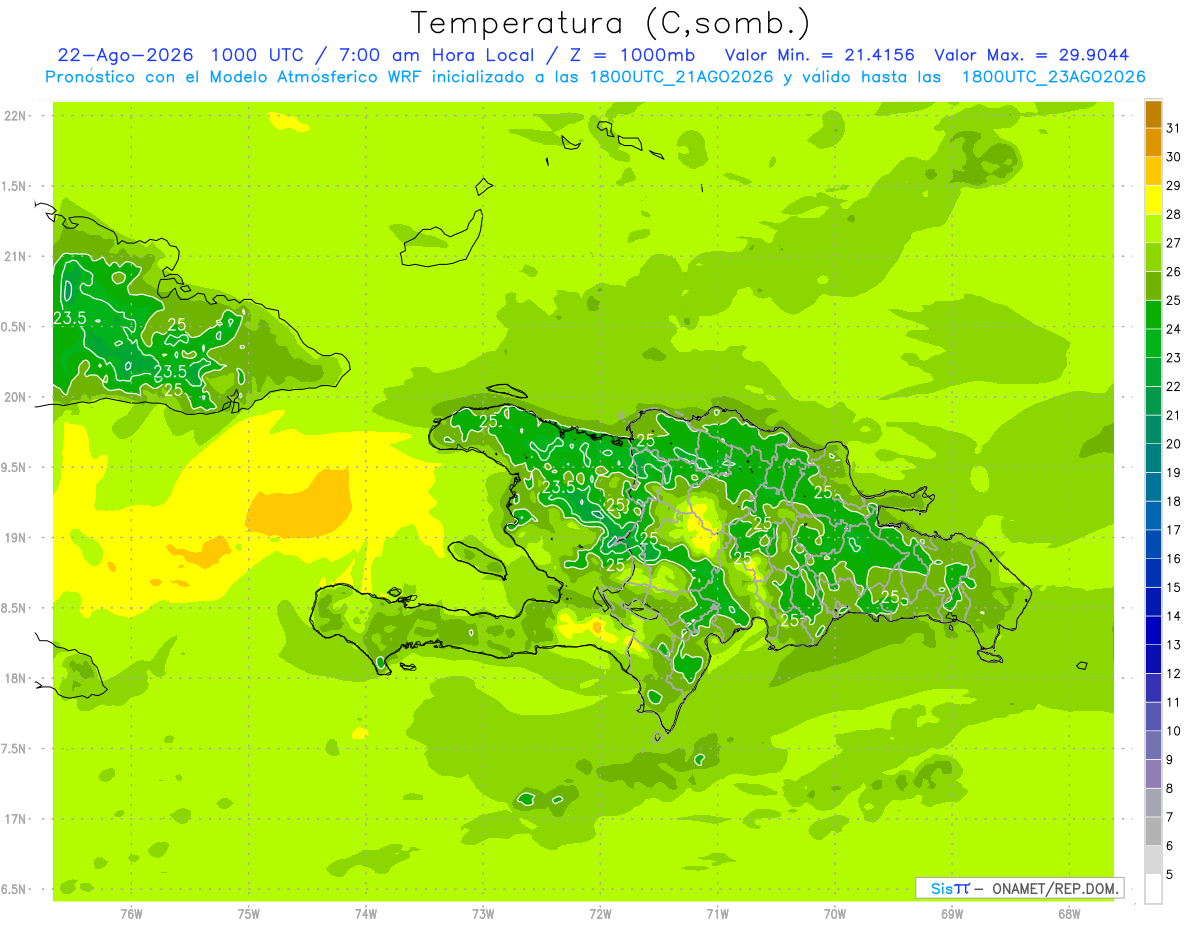The image size is (1200, 927).
Task: Click the "74W" longitude axis label
Action: pos(366,914)
